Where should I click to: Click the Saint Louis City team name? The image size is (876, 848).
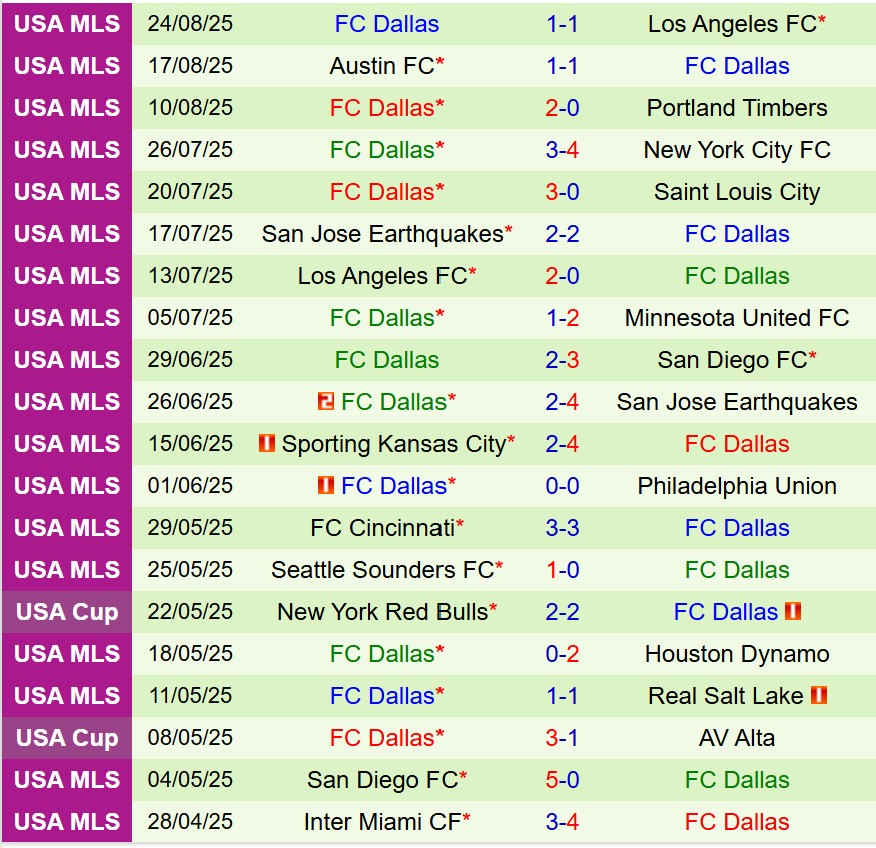tap(737, 192)
